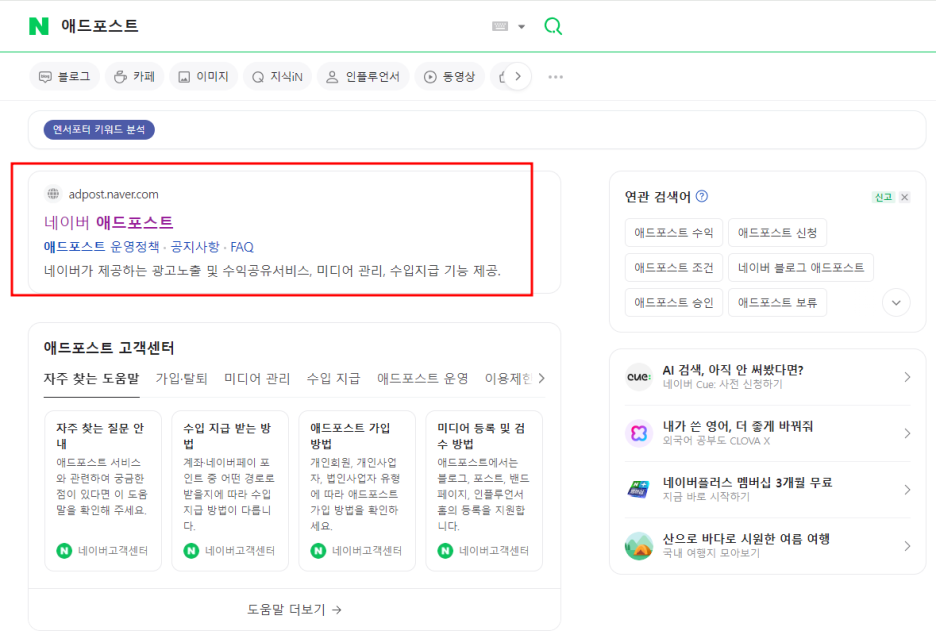The width and height of the screenshot is (936, 631).
Task: Click the green search magnifier icon
Action: pyautogui.click(x=553, y=26)
